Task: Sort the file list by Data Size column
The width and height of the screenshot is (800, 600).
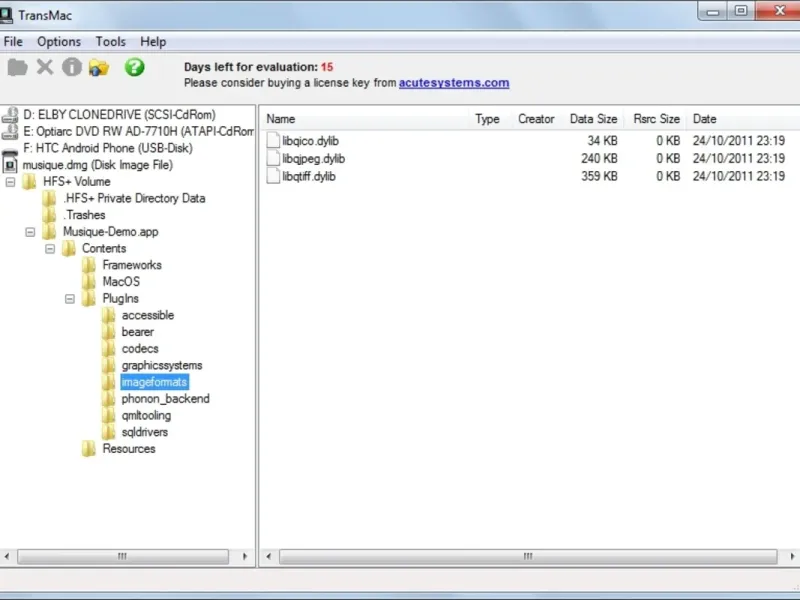Action: pyautogui.click(x=593, y=119)
